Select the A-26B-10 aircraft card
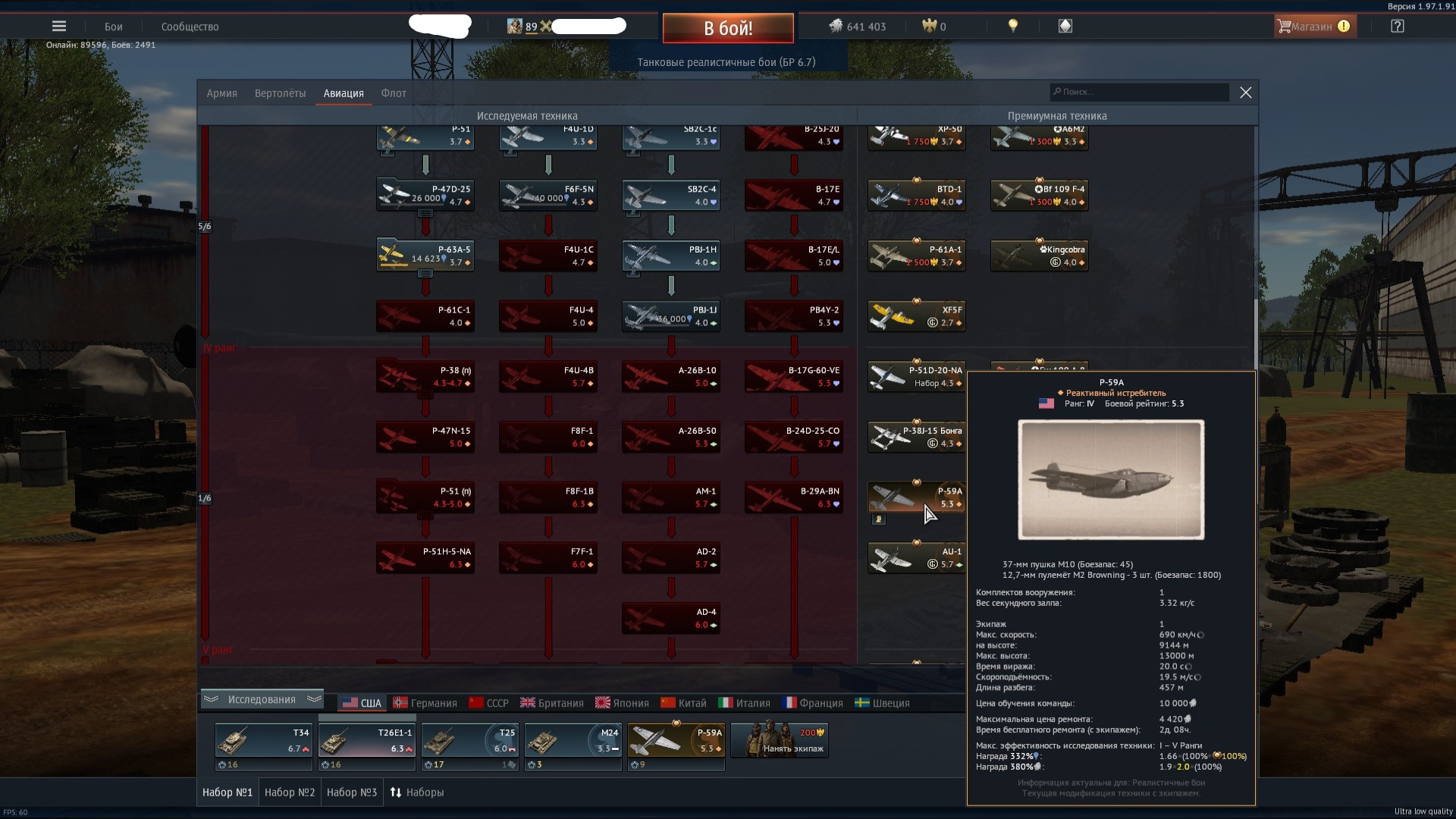Screen dimensions: 1456x819 671,376
